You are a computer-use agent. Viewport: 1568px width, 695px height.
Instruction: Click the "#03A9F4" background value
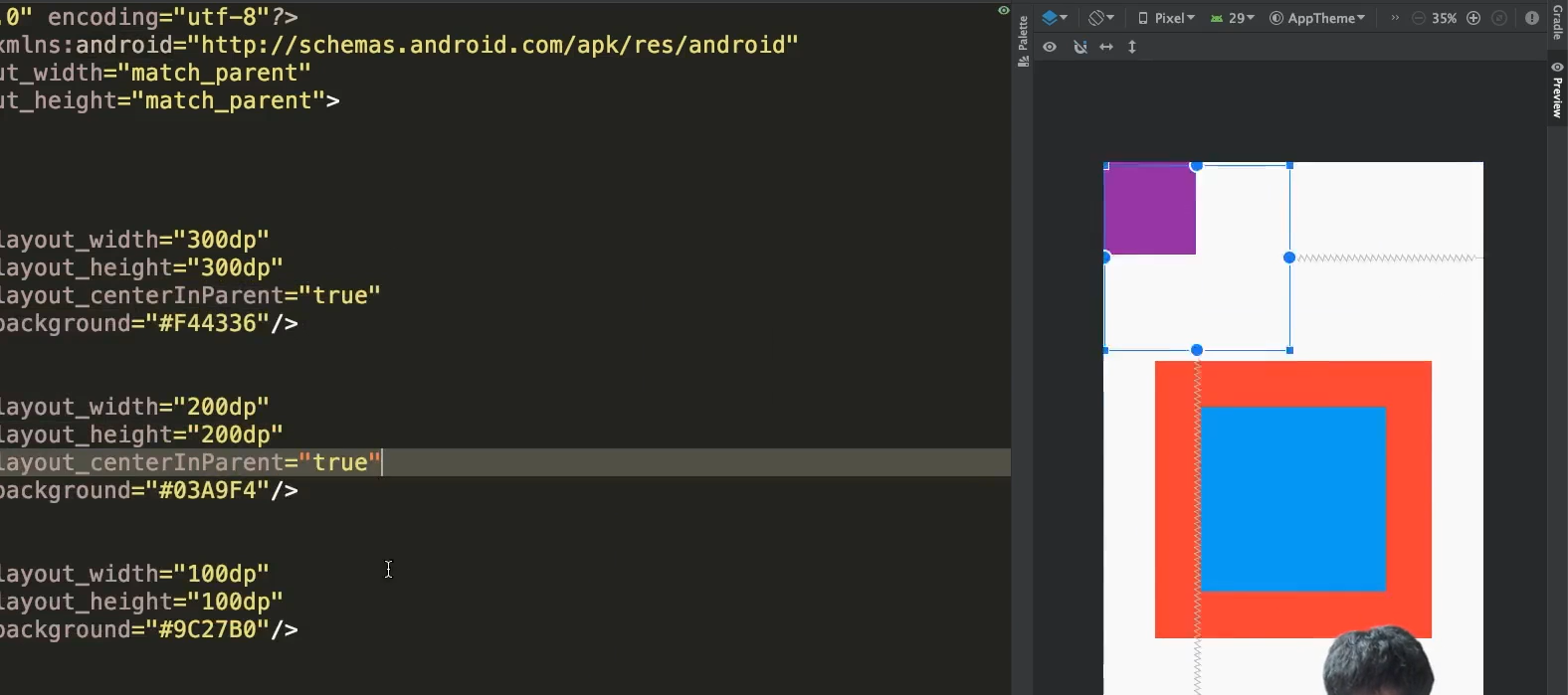pyautogui.click(x=207, y=490)
